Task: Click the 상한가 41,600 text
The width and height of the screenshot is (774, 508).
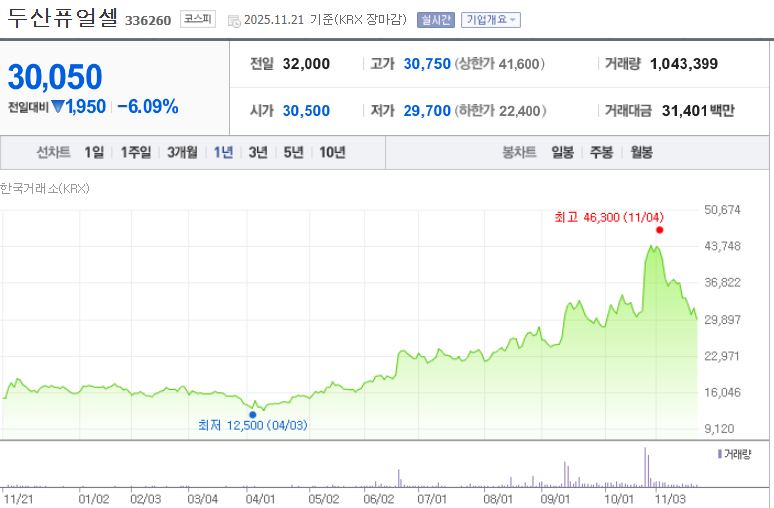Action: click(x=500, y=64)
